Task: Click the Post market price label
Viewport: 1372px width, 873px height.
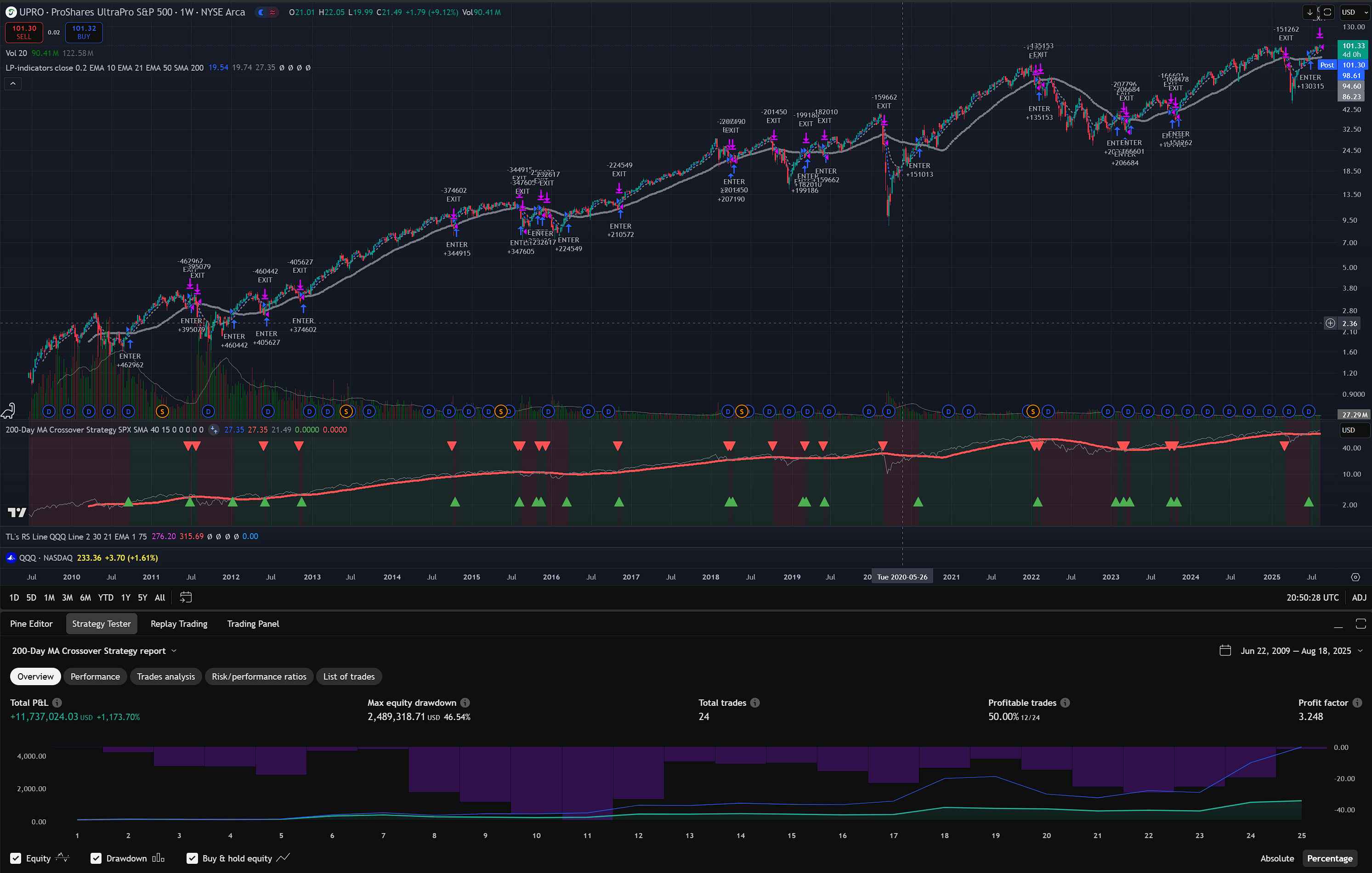Action: coord(1327,65)
